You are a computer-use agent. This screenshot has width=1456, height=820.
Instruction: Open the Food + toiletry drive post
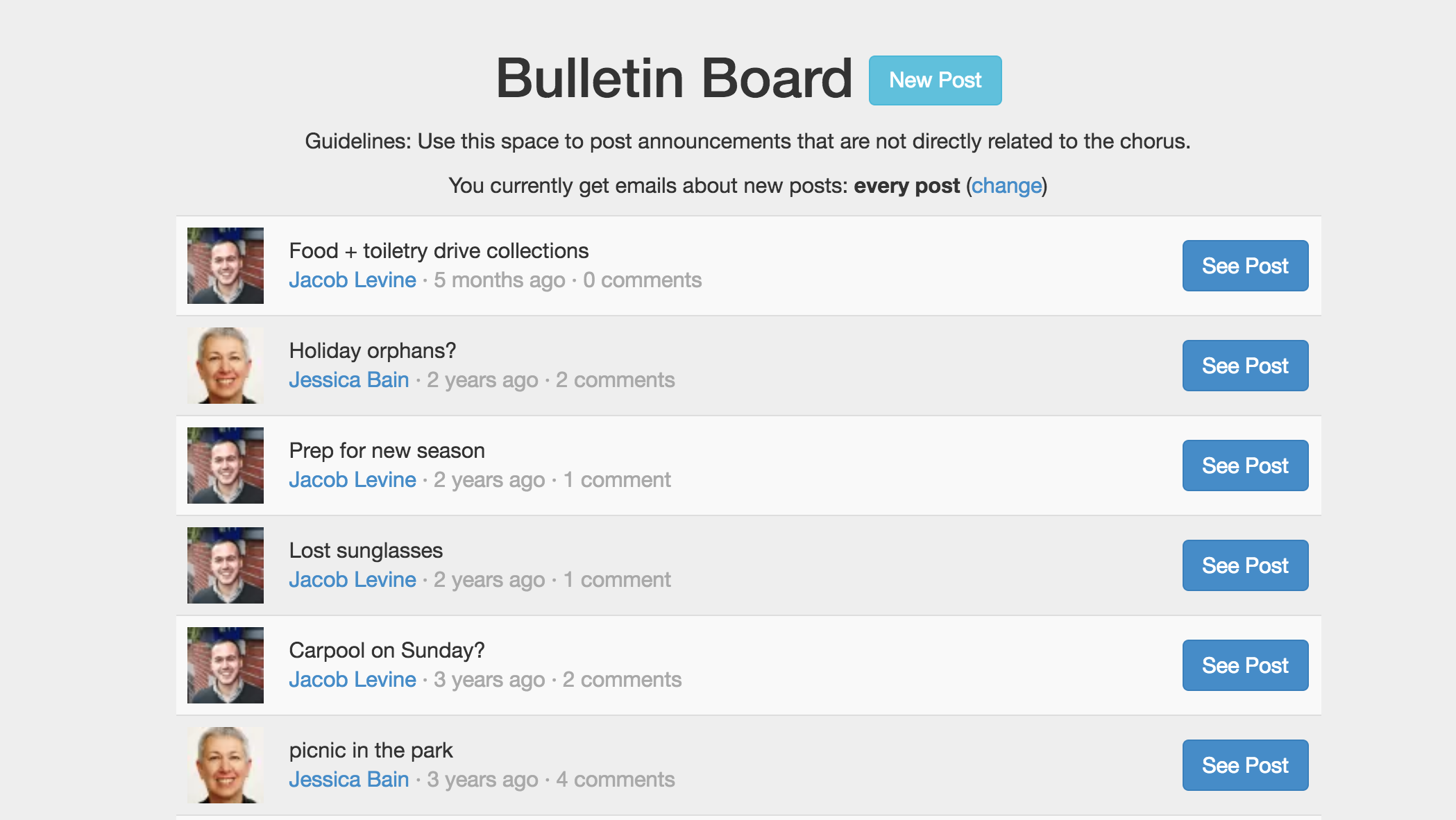(1245, 266)
